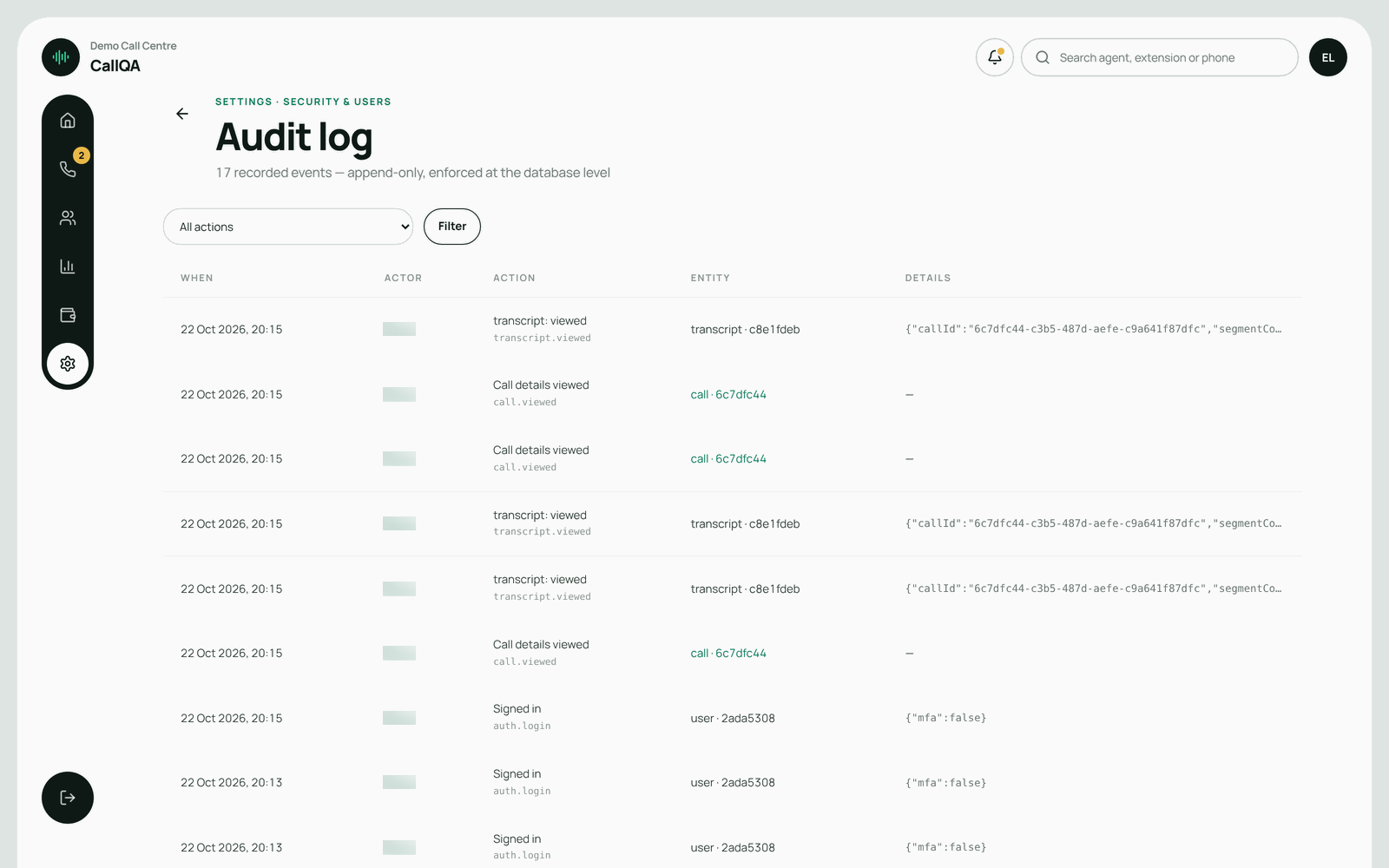Select the Settings gear in the sidebar
Image resolution: width=1389 pixels, height=868 pixels.
coord(68,364)
